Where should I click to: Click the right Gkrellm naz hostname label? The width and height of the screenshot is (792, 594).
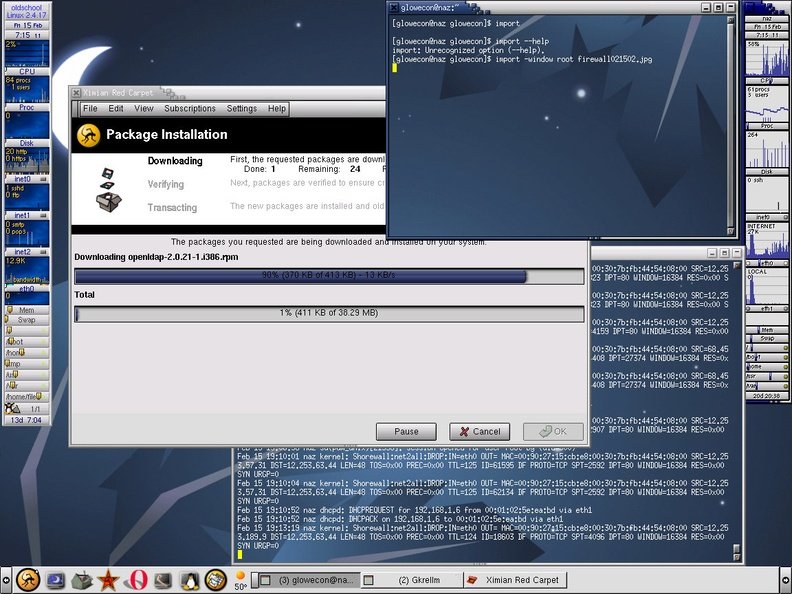pyautogui.click(x=767, y=19)
